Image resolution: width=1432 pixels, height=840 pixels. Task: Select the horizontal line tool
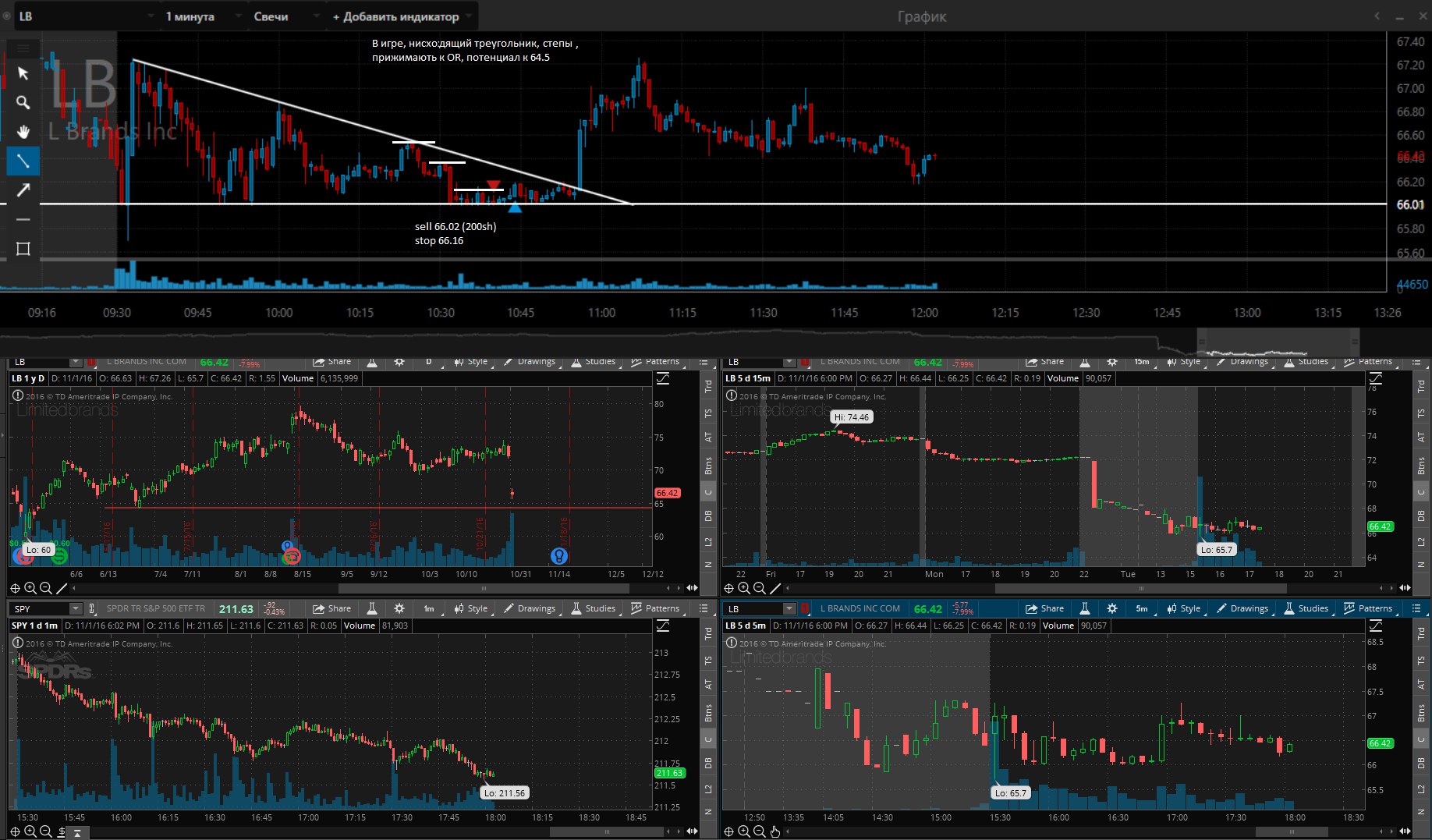coord(23,219)
